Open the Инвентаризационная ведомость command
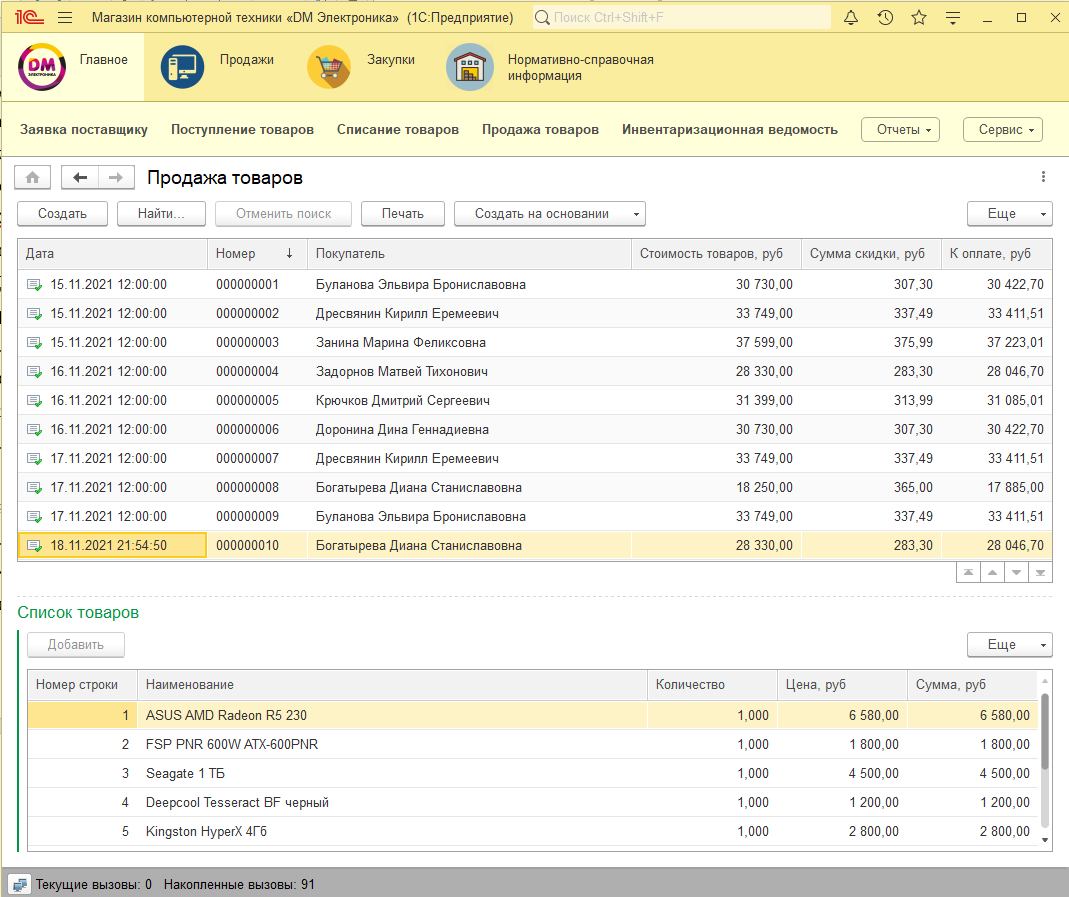 coord(729,130)
